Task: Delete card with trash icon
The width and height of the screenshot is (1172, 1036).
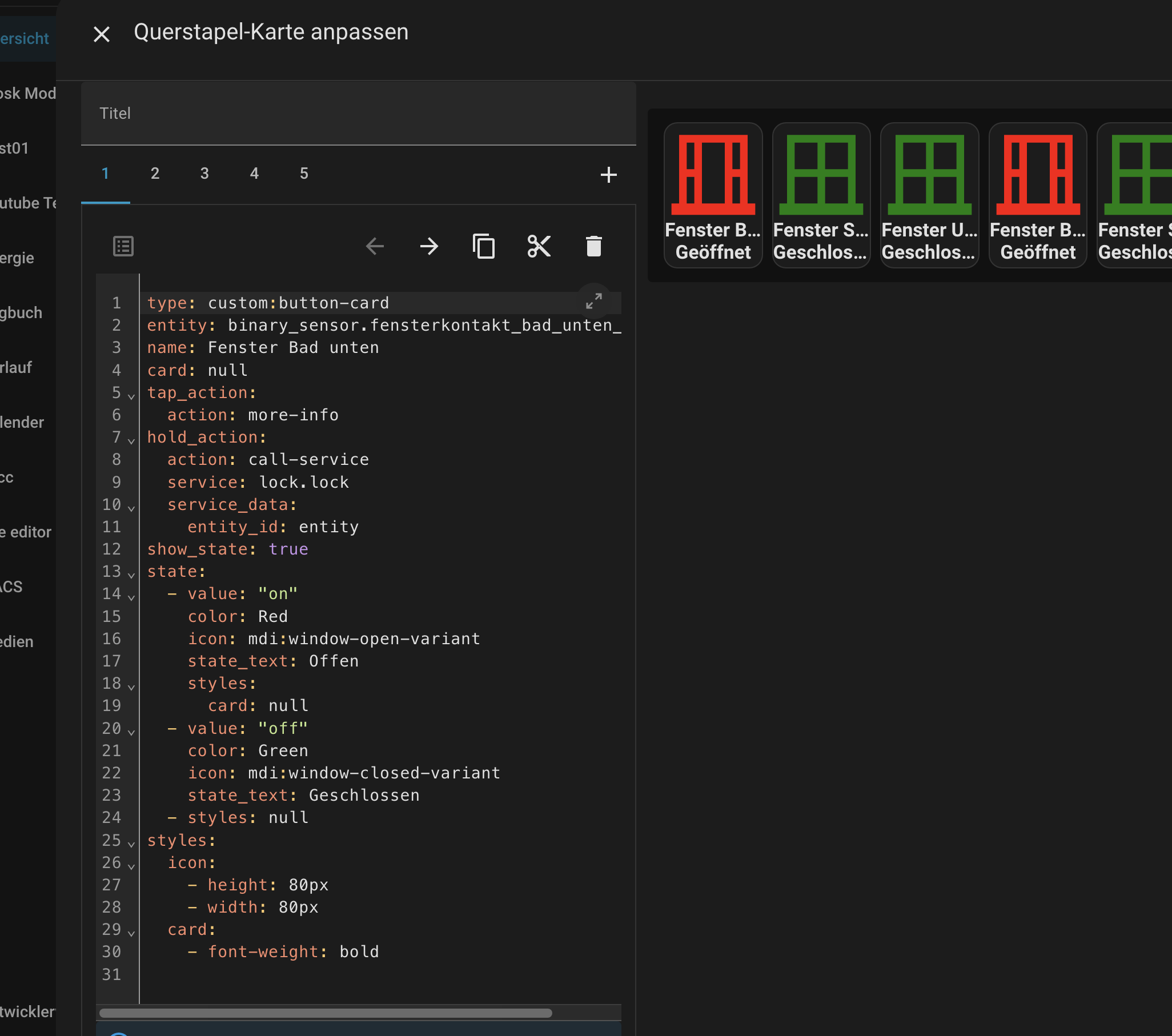Action: [x=593, y=247]
